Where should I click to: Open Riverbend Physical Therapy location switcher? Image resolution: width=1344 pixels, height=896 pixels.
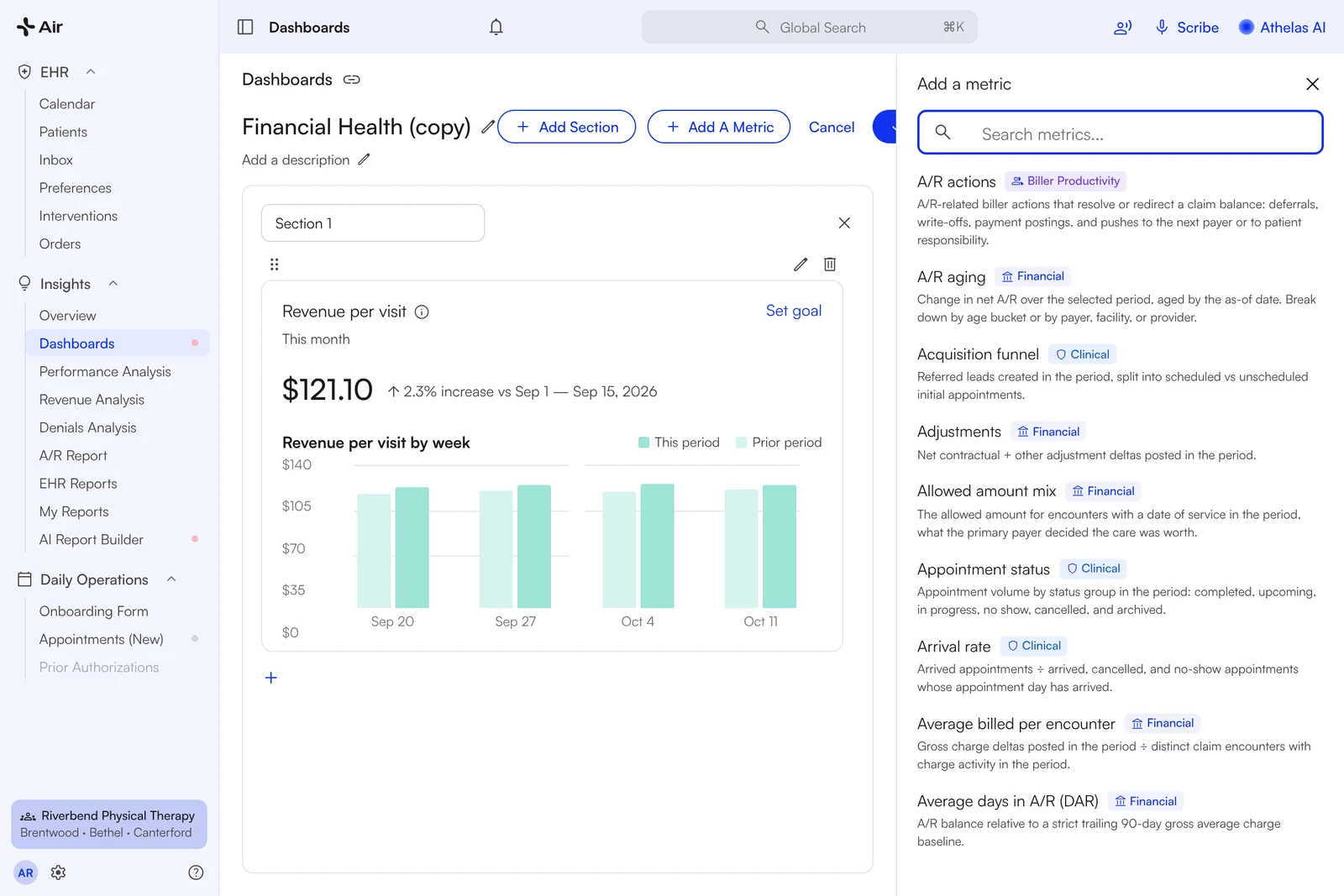pos(109,824)
